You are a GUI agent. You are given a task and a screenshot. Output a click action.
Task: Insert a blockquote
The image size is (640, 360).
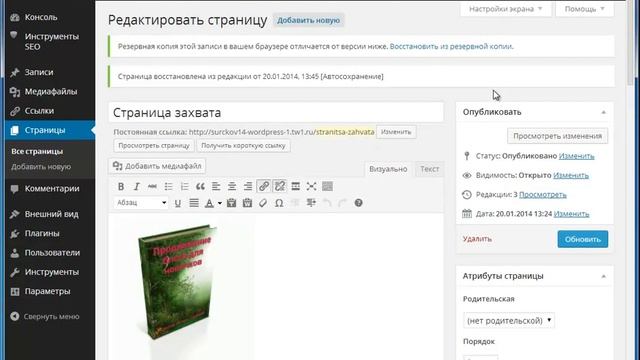pos(200,187)
